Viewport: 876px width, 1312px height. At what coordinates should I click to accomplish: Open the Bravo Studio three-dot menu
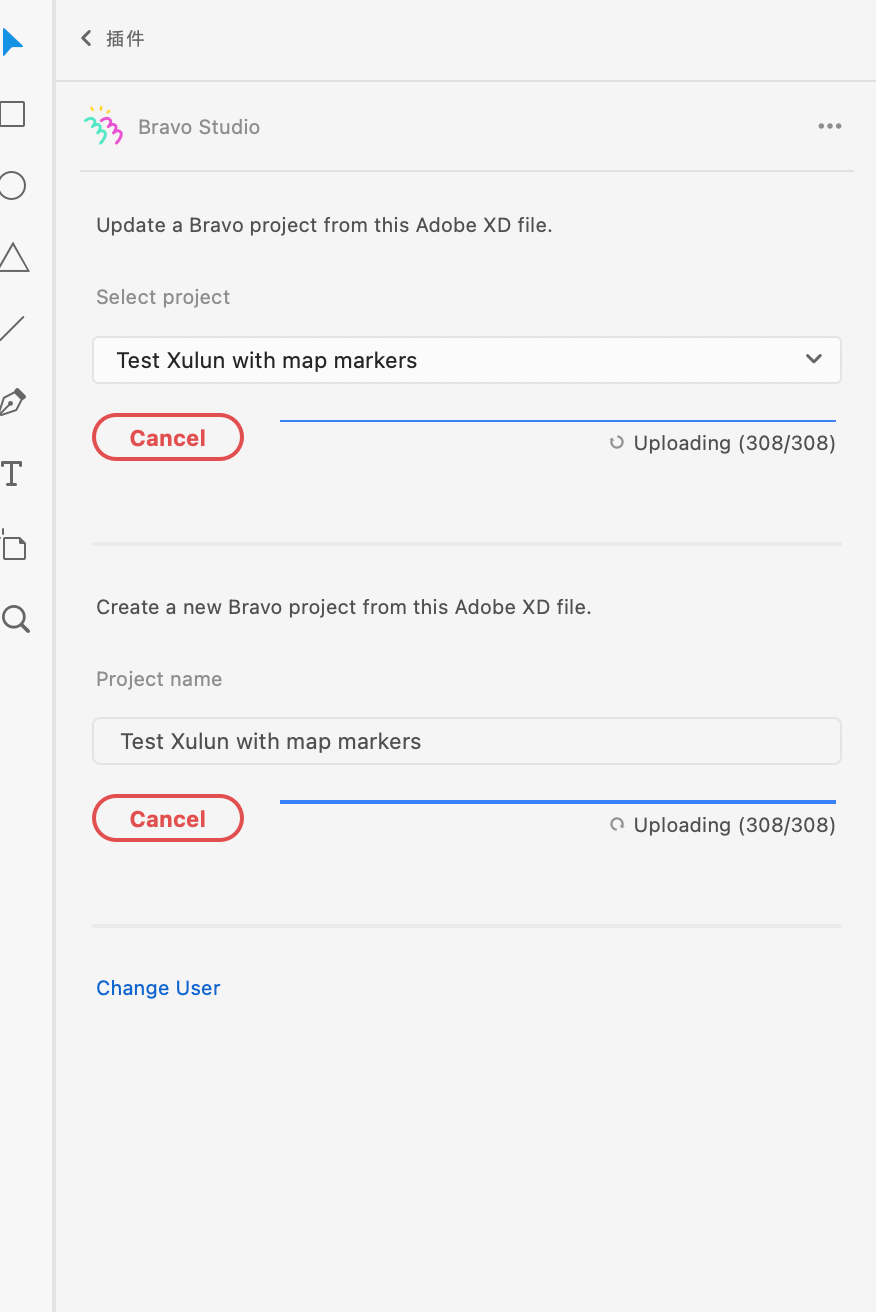tap(830, 126)
